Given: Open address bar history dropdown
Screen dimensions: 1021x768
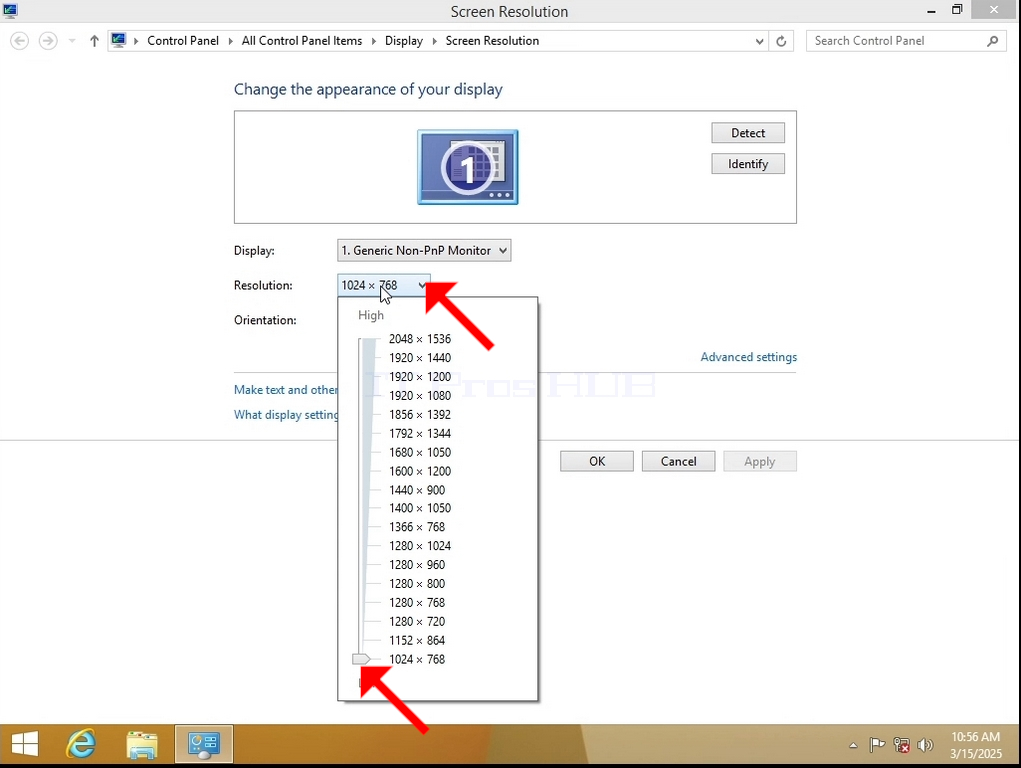Looking at the screenshot, I should point(759,41).
